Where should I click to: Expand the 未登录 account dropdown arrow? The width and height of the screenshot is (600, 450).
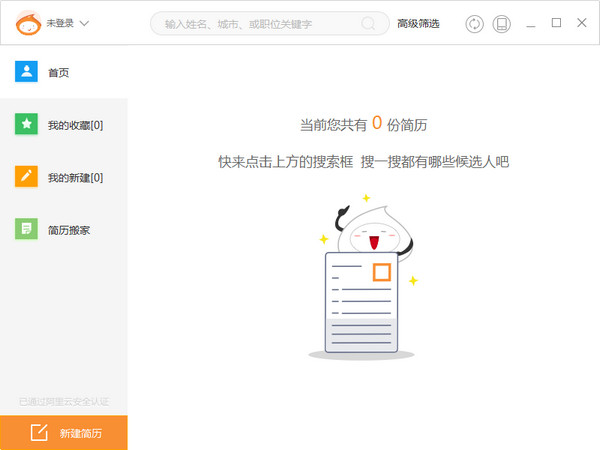point(84,23)
